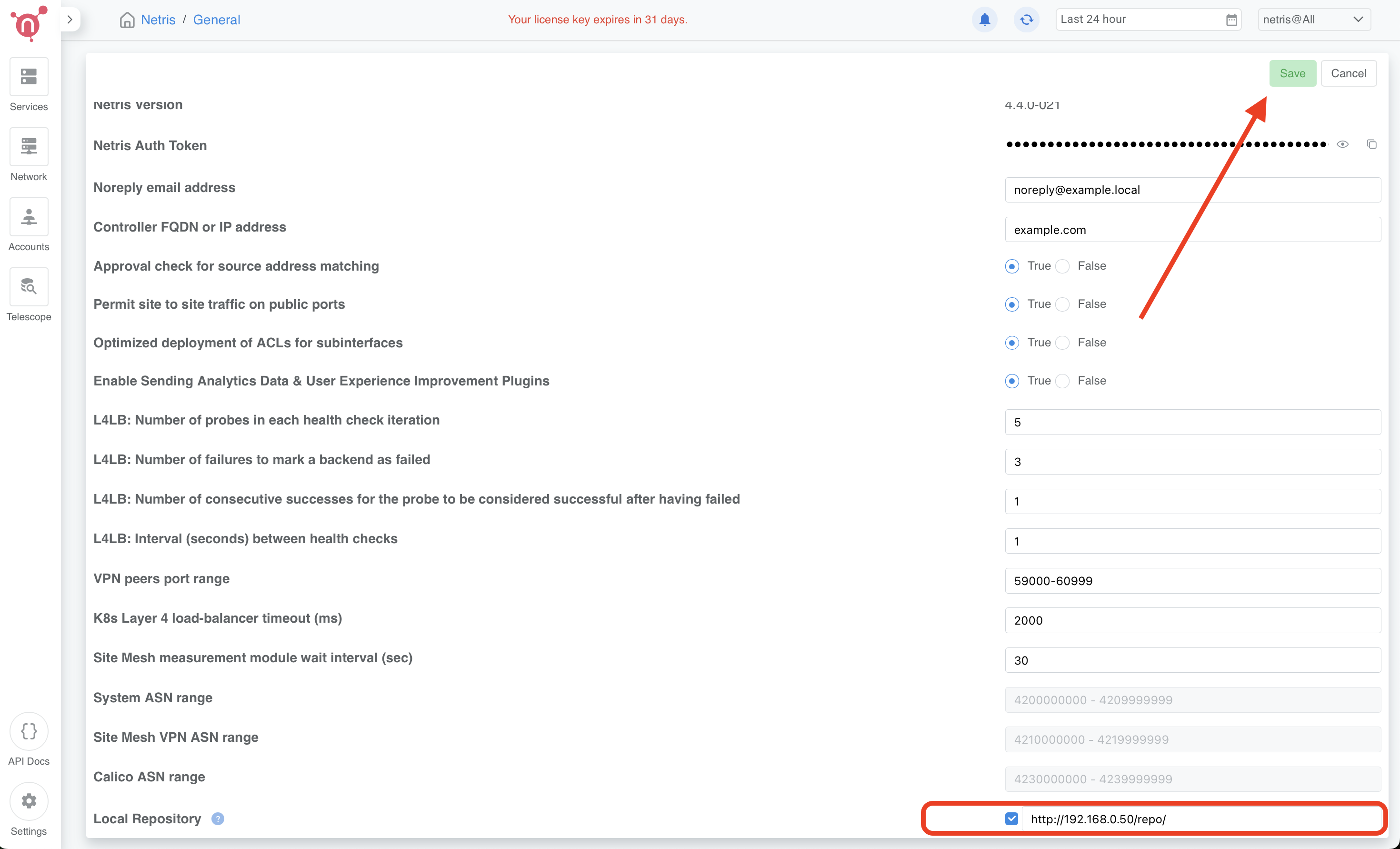
Task: Save the general settings
Action: [1292, 73]
